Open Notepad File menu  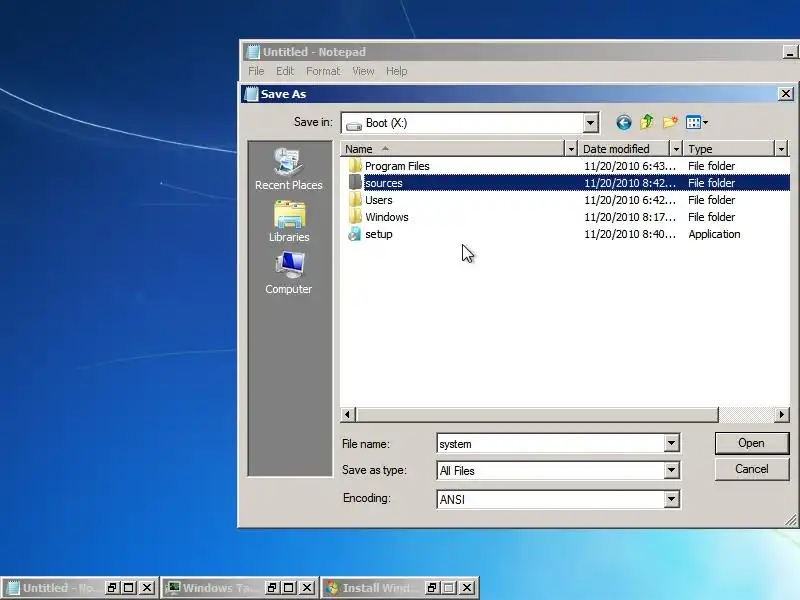tap(256, 71)
